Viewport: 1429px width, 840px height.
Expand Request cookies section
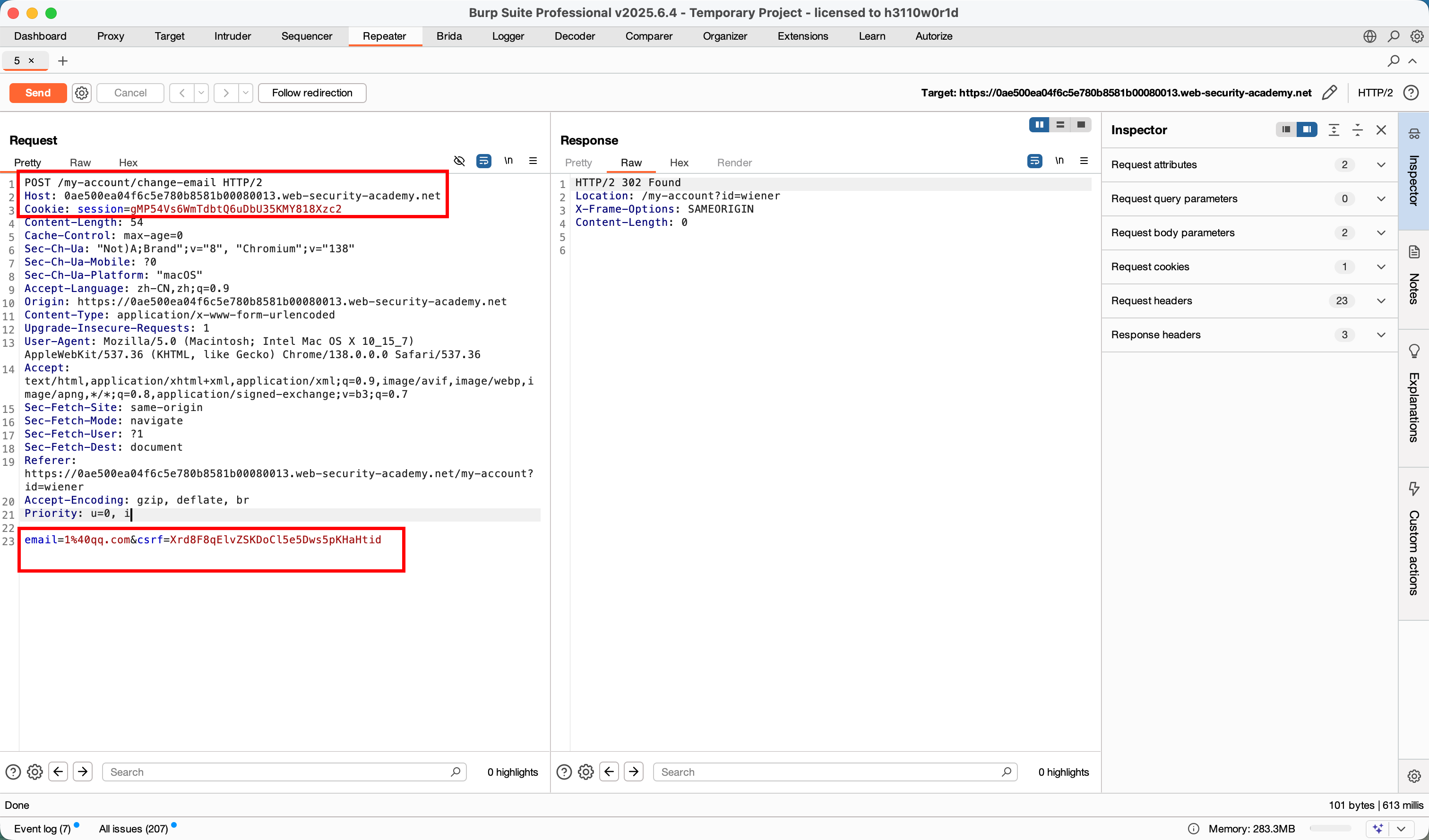1381,266
